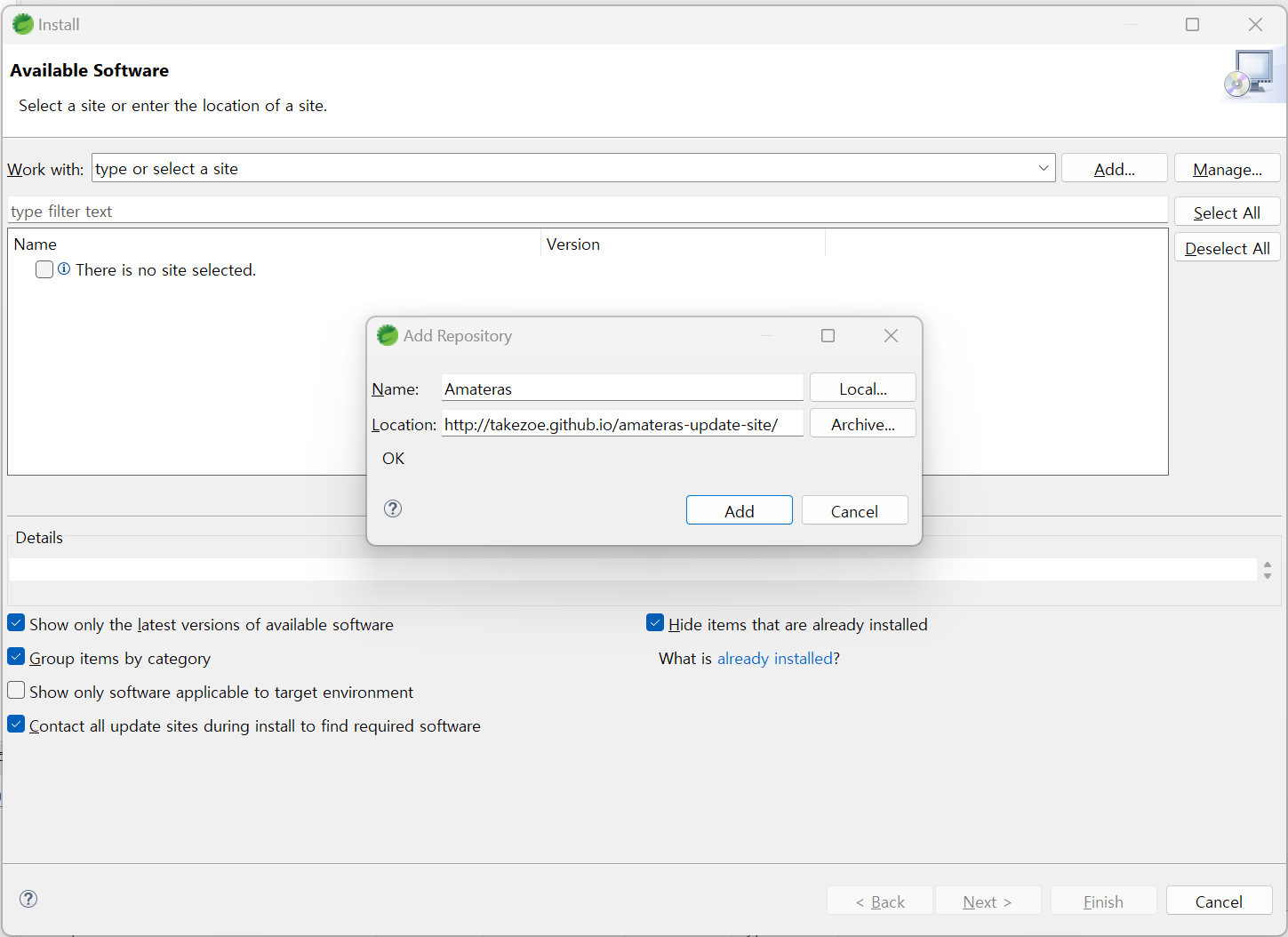1288x937 pixels.
Task: Toggle 'Hide items that are already installed'
Action: point(655,622)
